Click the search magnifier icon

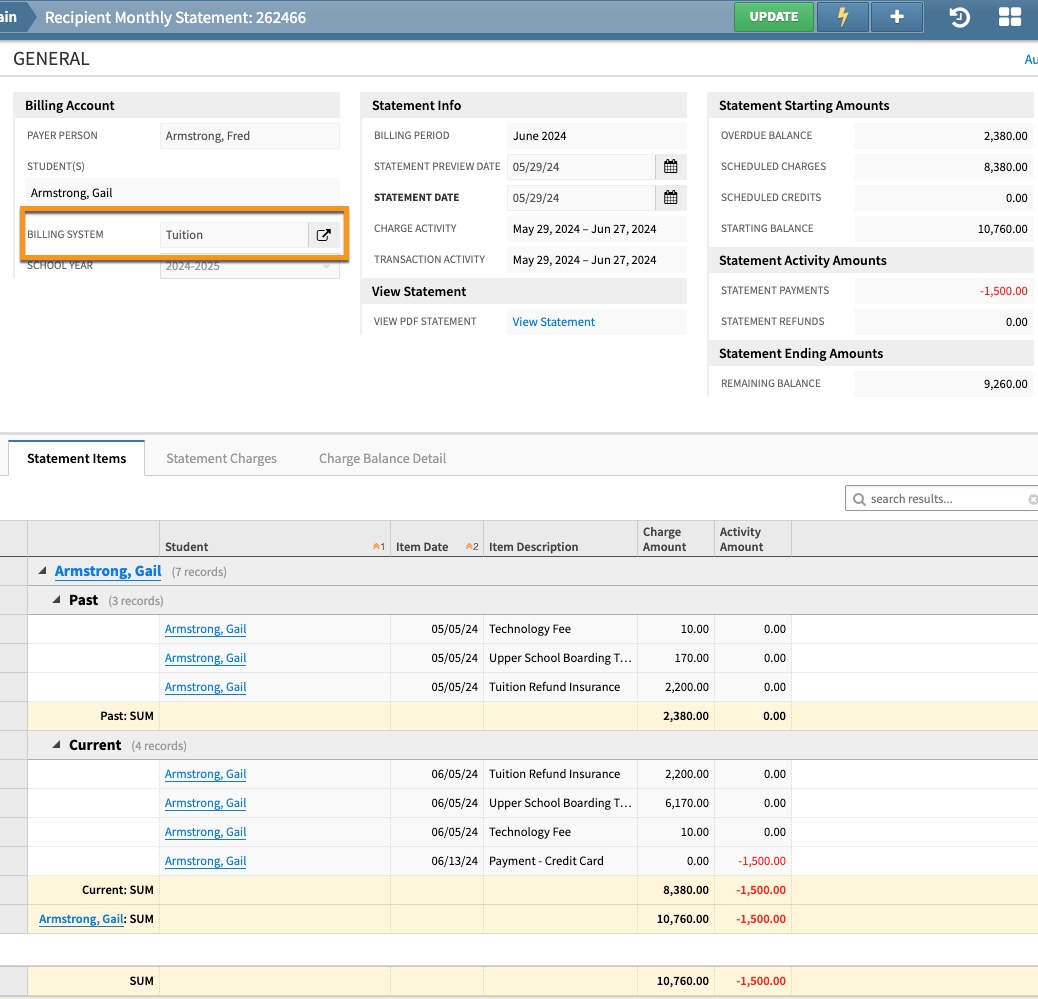click(x=859, y=499)
